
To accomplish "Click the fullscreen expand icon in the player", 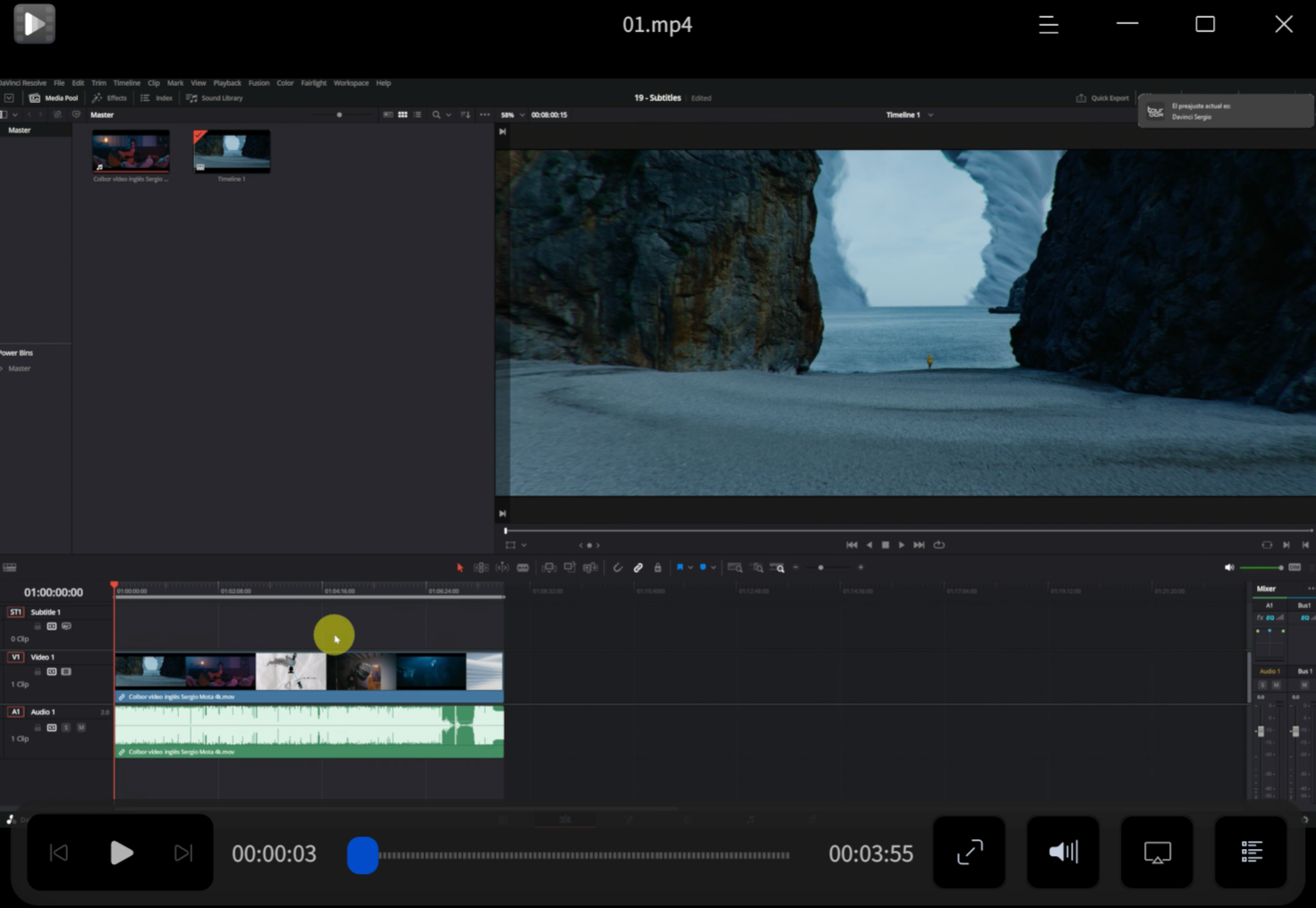I will tap(970, 853).
